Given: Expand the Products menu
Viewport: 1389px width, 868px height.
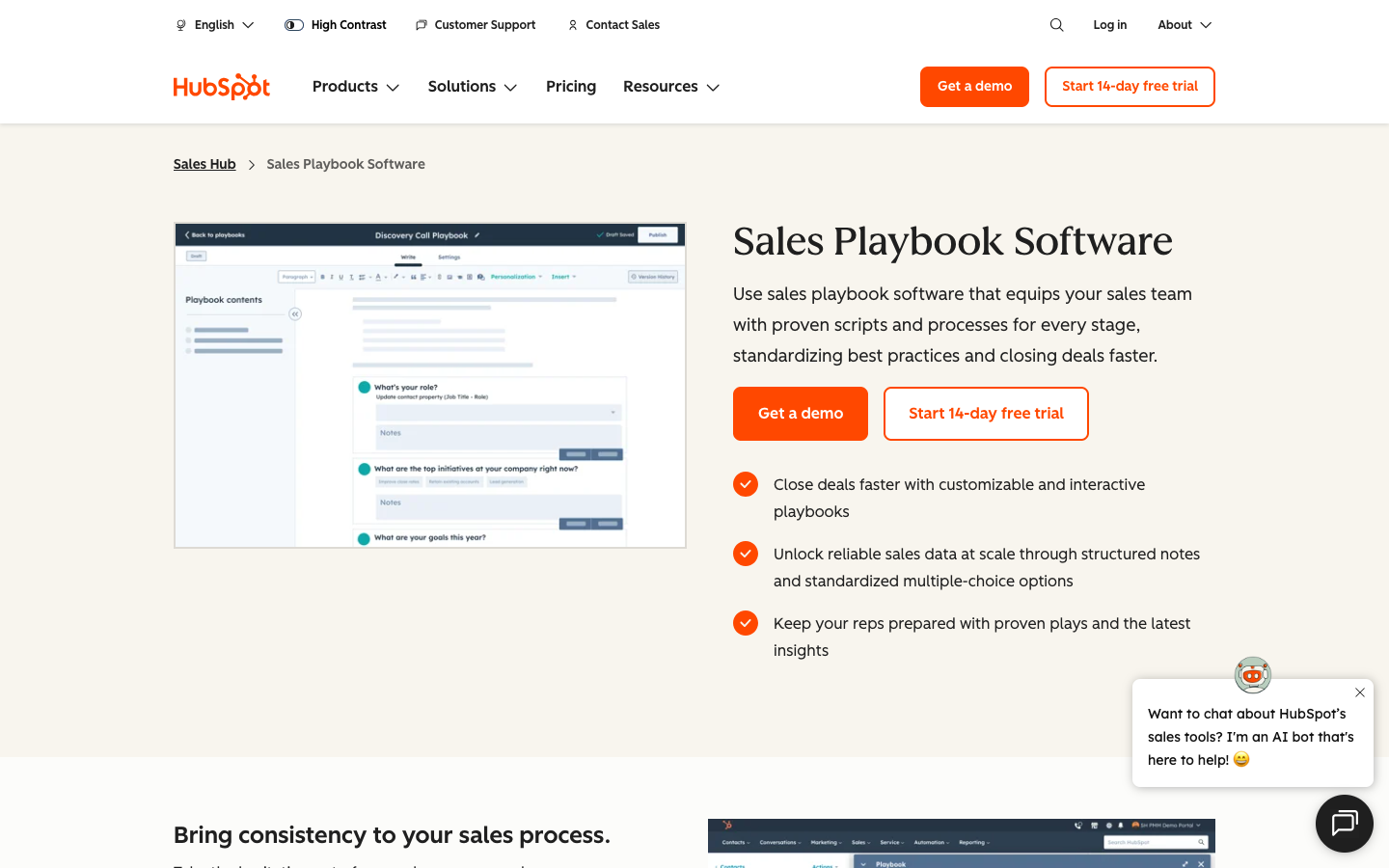Looking at the screenshot, I should pos(356,87).
